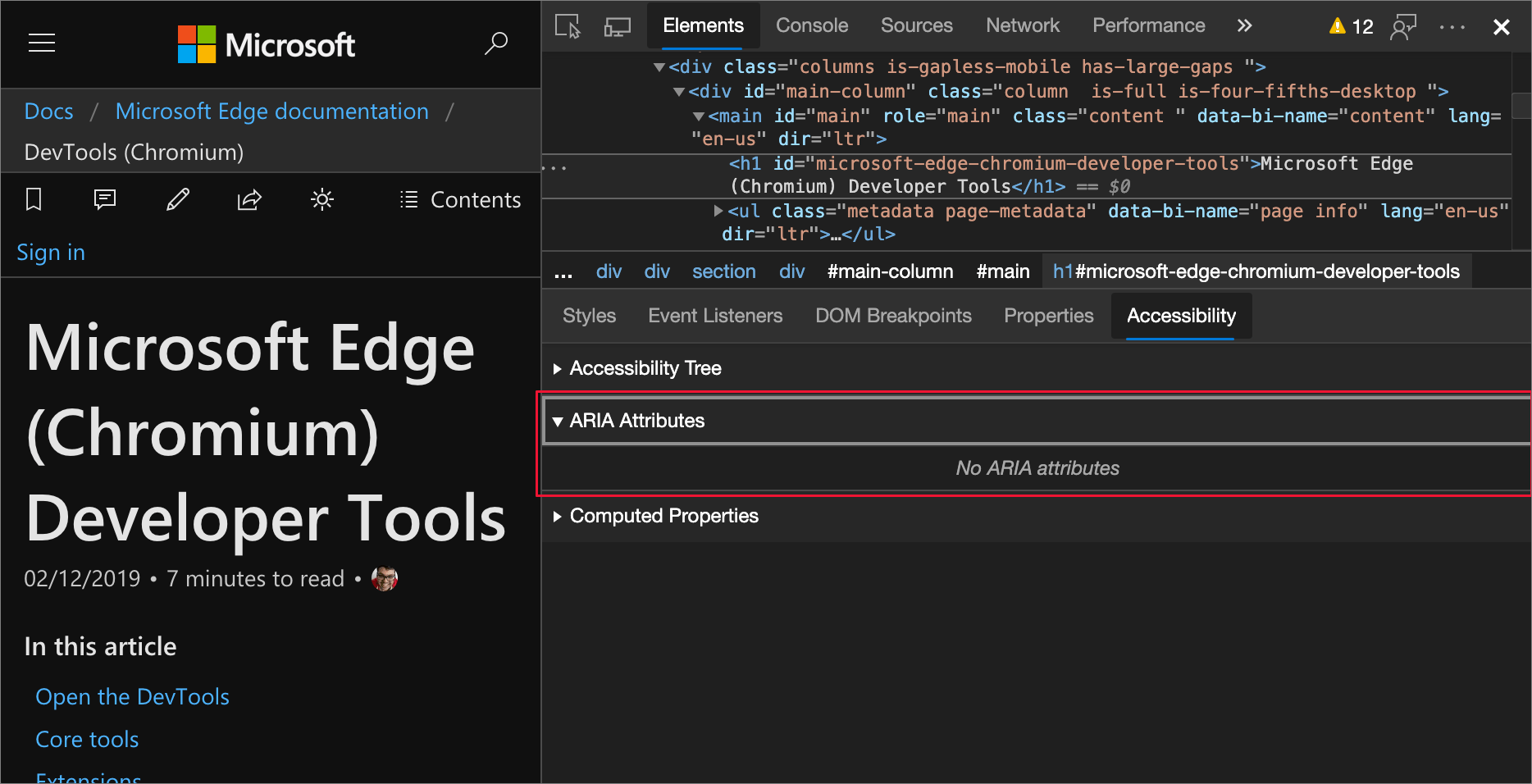This screenshot has height=784, width=1532.
Task: Open the docs hamburger navigation menu
Action: pyautogui.click(x=41, y=43)
